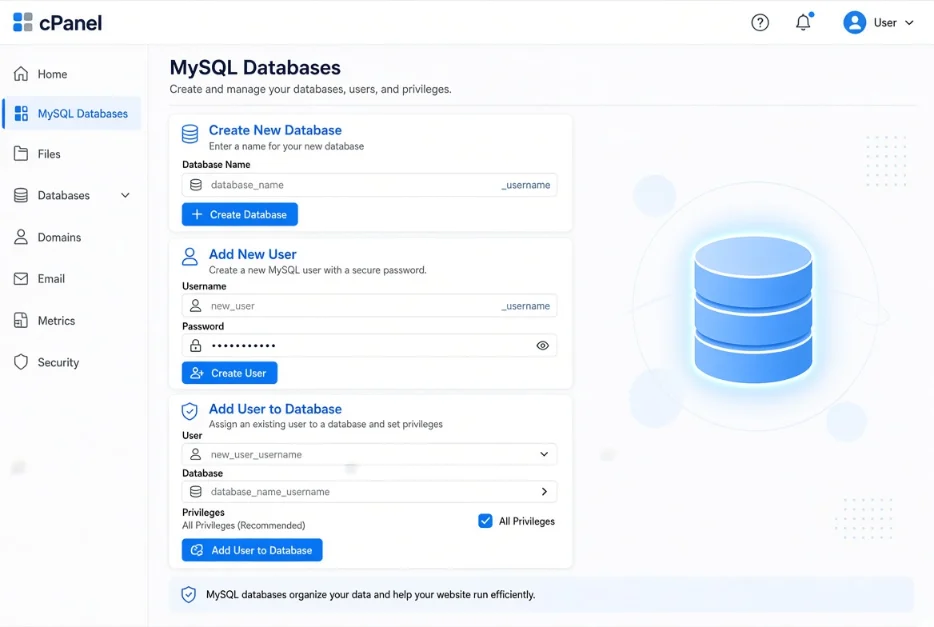Click the Email envelope icon in sidebar
The image size is (934, 627).
[x=21, y=279]
